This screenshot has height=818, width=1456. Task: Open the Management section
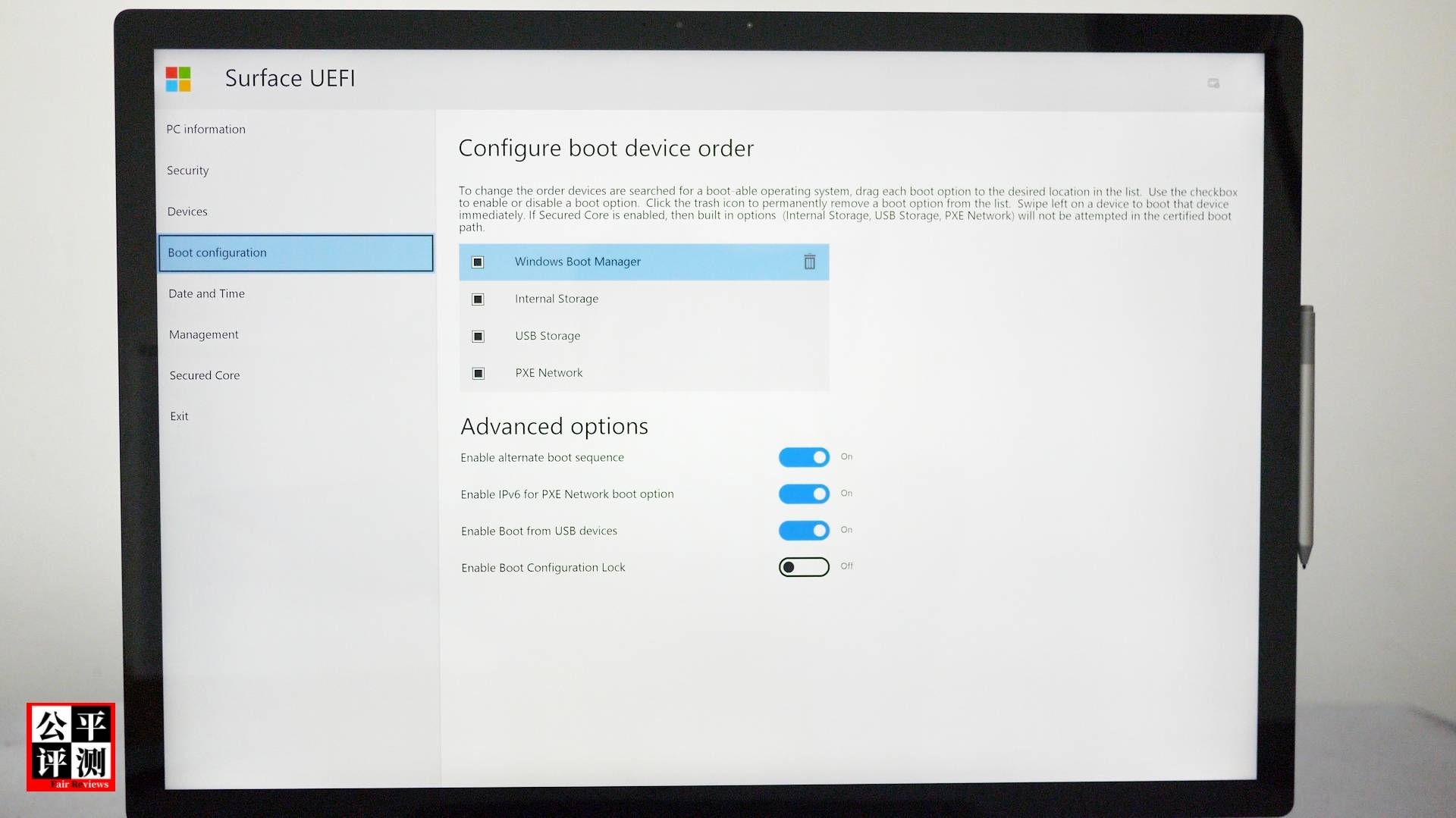(x=203, y=334)
